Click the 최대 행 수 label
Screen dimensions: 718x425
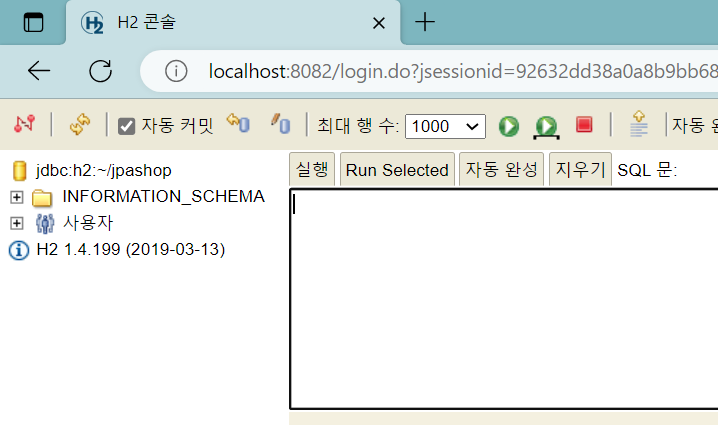pyautogui.click(x=358, y=125)
